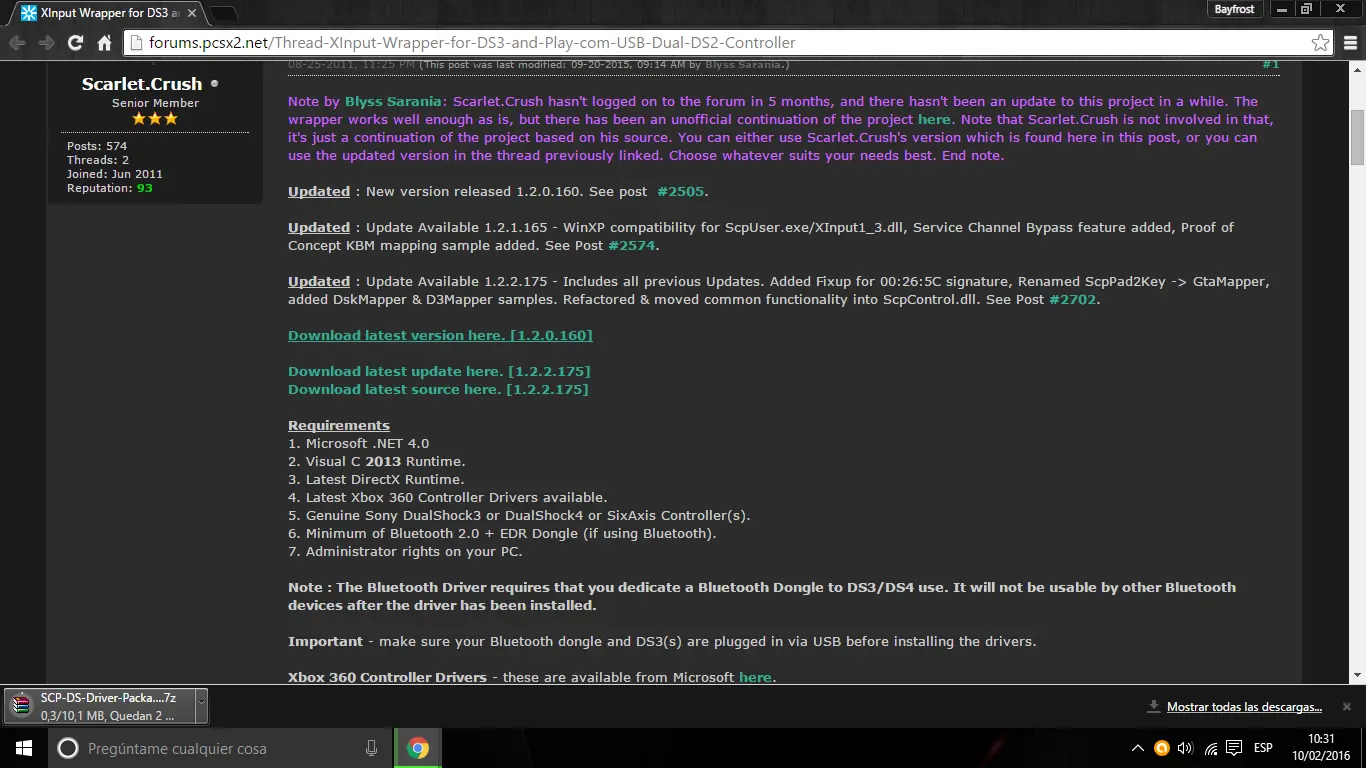Show hidden system tray icons

[1138, 748]
